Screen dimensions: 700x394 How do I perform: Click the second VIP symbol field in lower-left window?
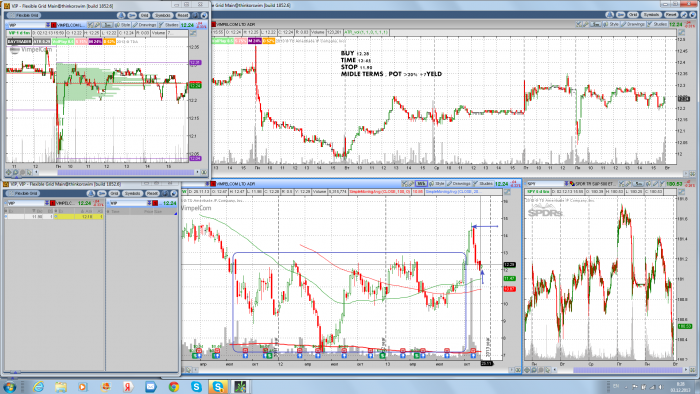129,203
